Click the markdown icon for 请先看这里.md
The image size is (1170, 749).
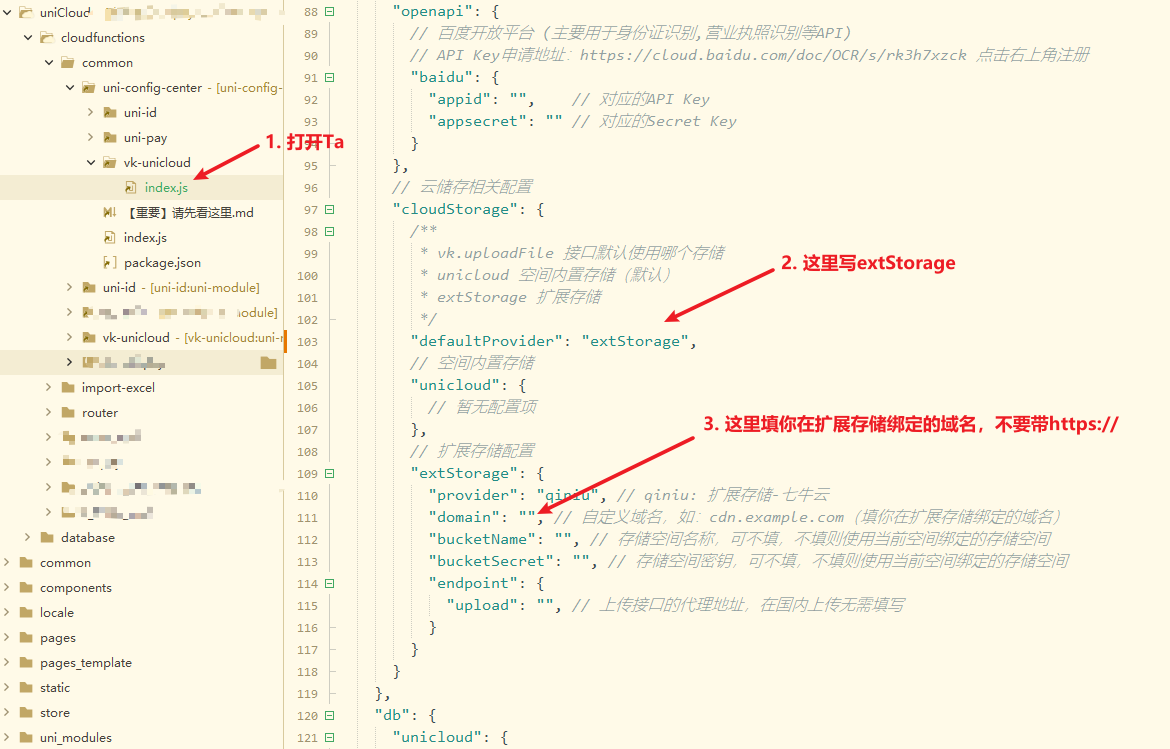(110, 213)
